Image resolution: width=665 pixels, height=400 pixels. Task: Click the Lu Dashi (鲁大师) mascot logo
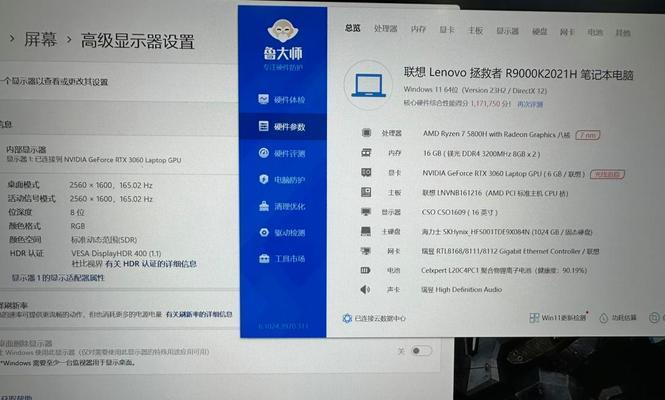click(283, 31)
